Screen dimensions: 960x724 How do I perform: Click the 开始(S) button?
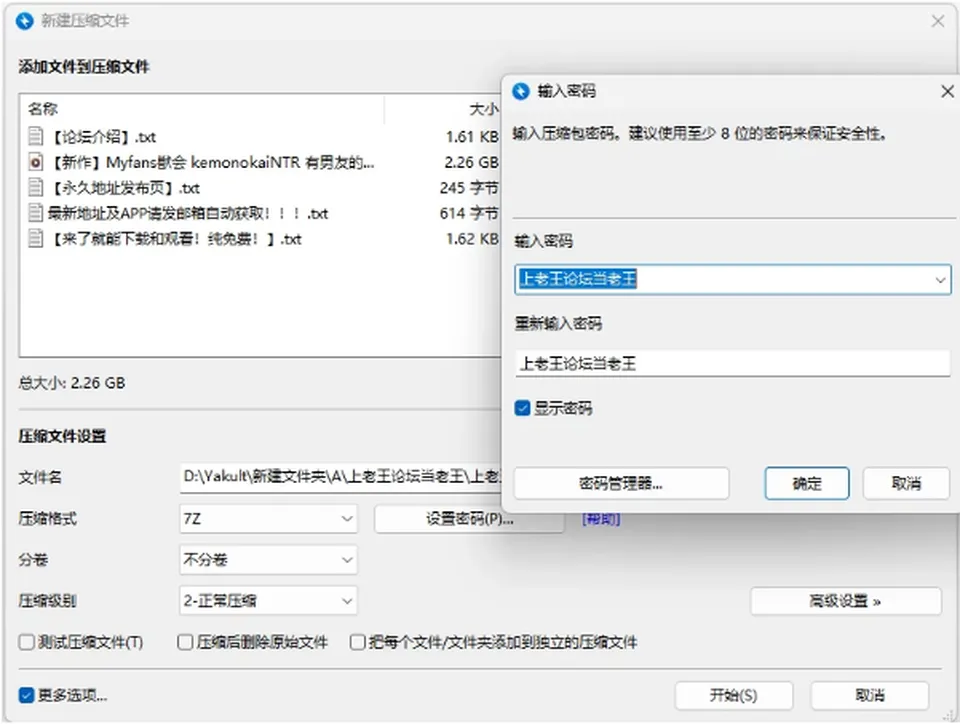click(x=733, y=695)
